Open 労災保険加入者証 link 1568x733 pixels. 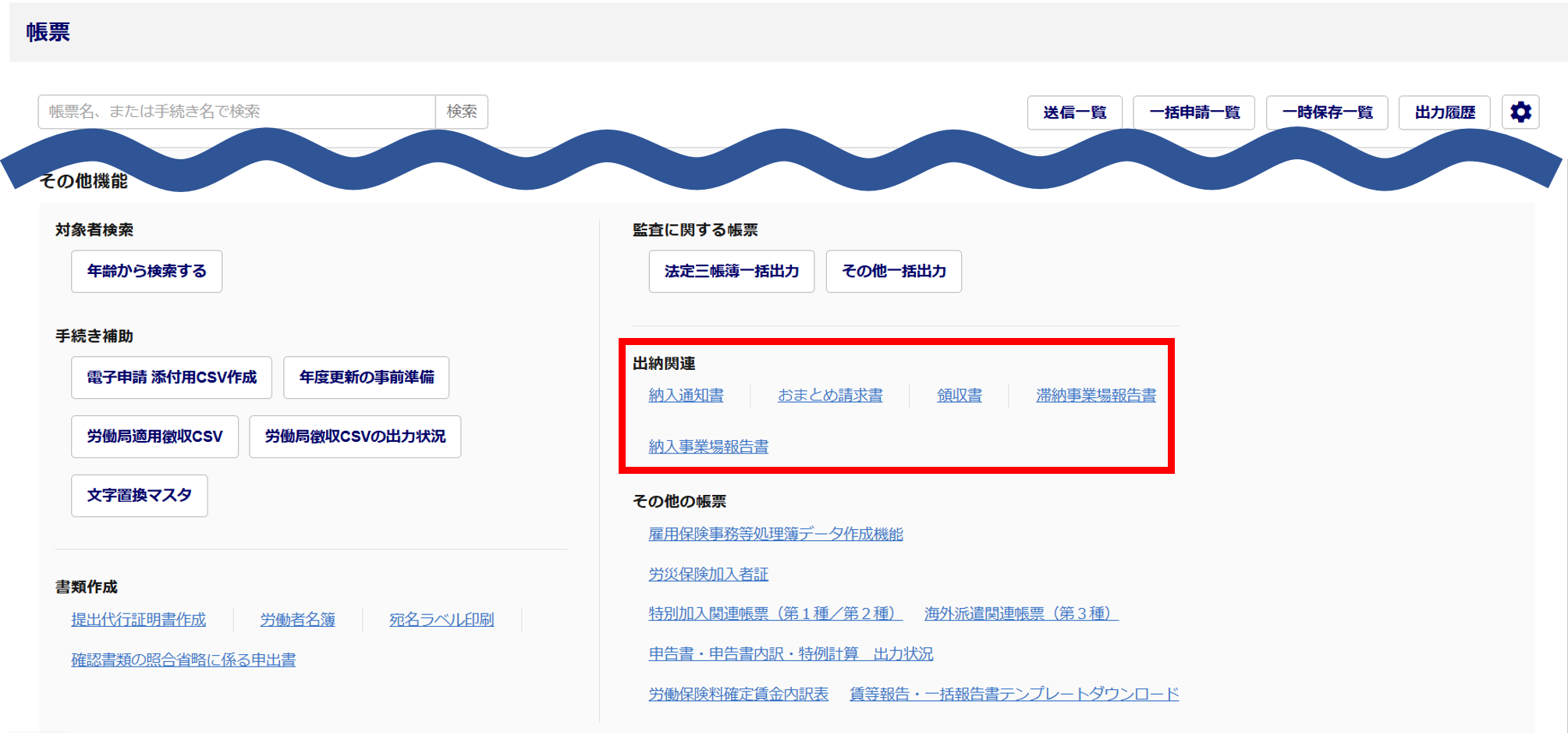coord(708,575)
